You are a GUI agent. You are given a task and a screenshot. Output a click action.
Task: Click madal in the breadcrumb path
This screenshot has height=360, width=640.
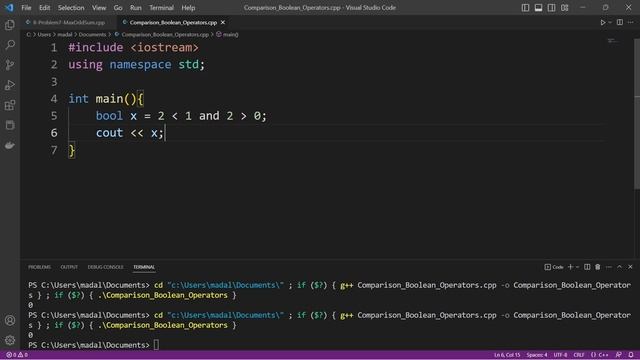(64, 35)
